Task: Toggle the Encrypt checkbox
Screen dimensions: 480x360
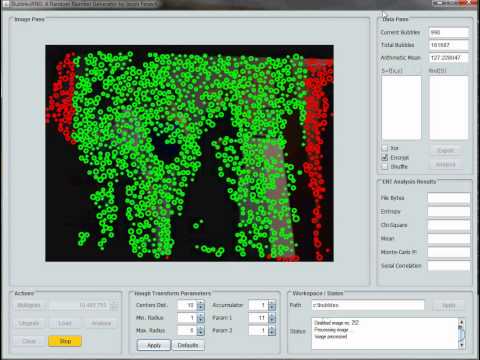Action: click(x=385, y=157)
